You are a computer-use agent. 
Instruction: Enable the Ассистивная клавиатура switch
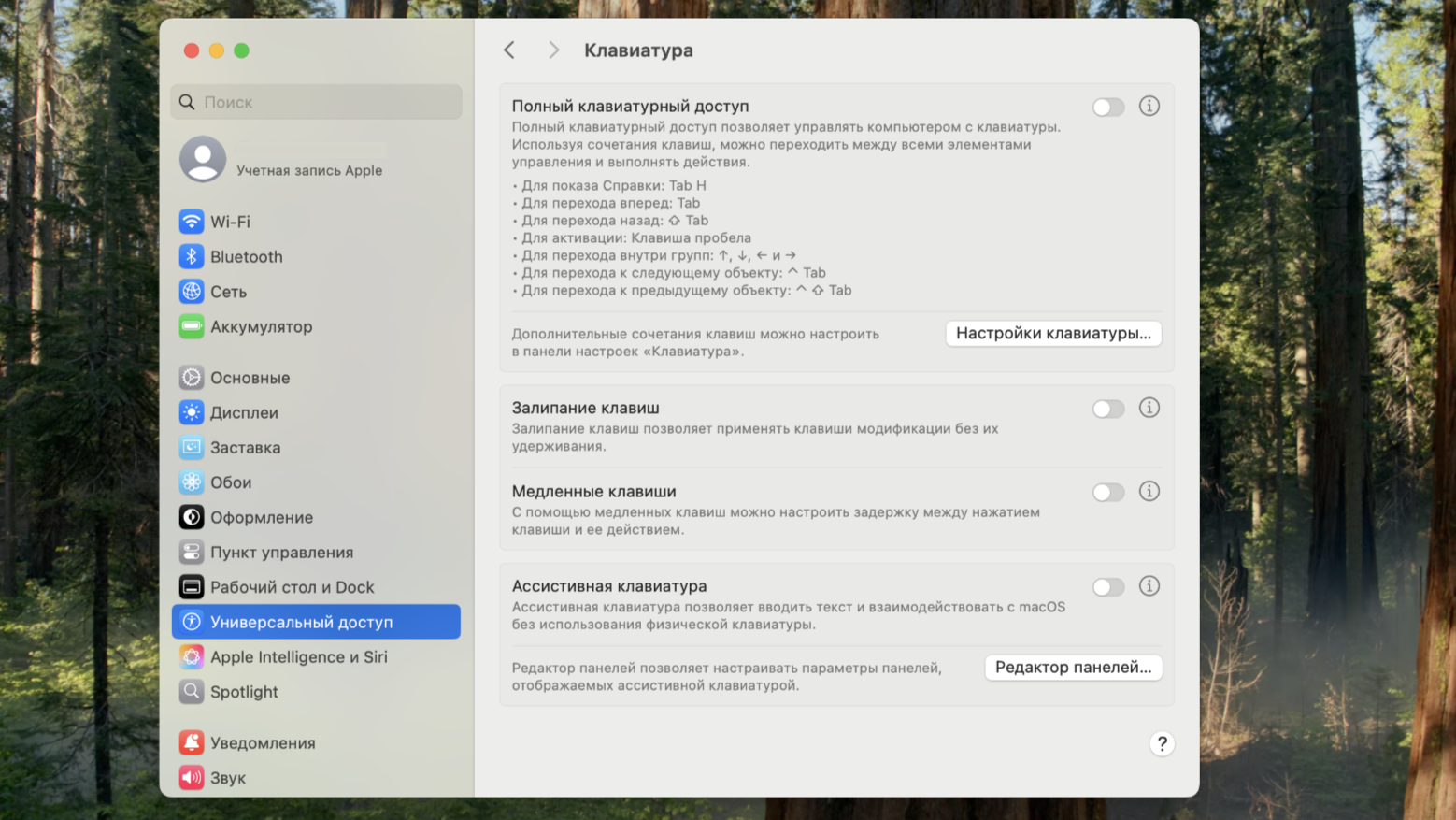point(1108,587)
